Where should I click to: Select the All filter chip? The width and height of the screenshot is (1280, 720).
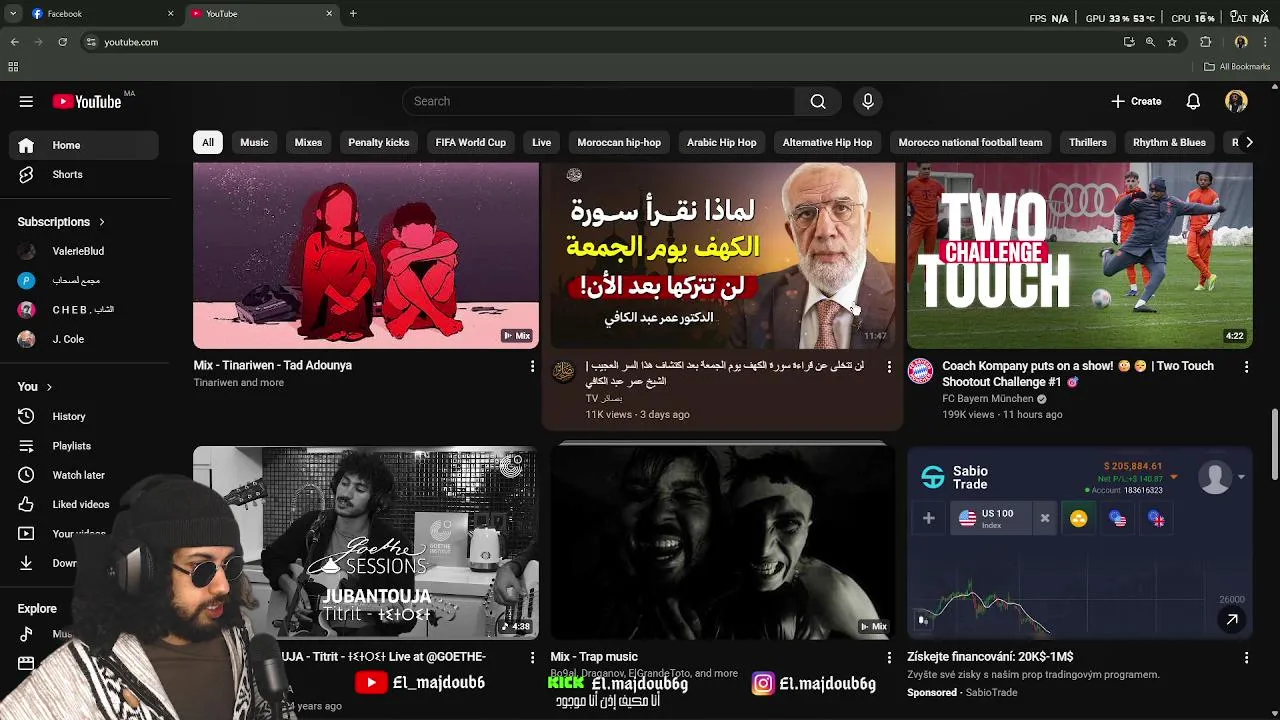[208, 142]
